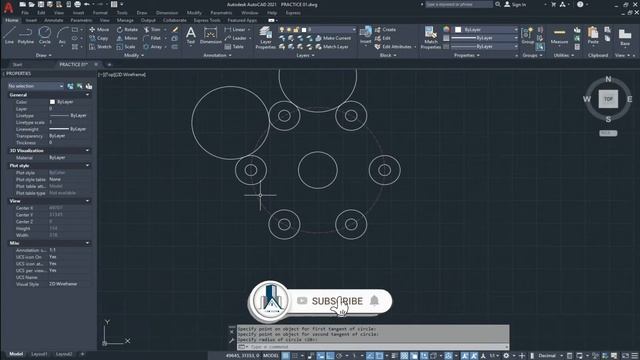The image size is (640, 360).
Task: Toggle PICKADD mode icon in Properties
Action: 71,86
